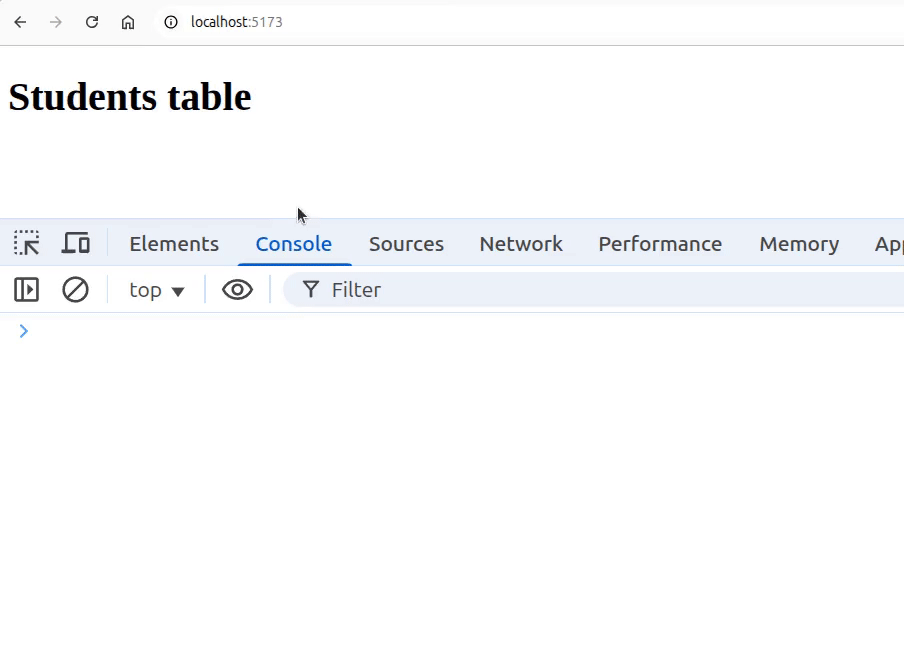
Task: Toggle the device toolbar icon
Action: pyautogui.click(x=76, y=243)
